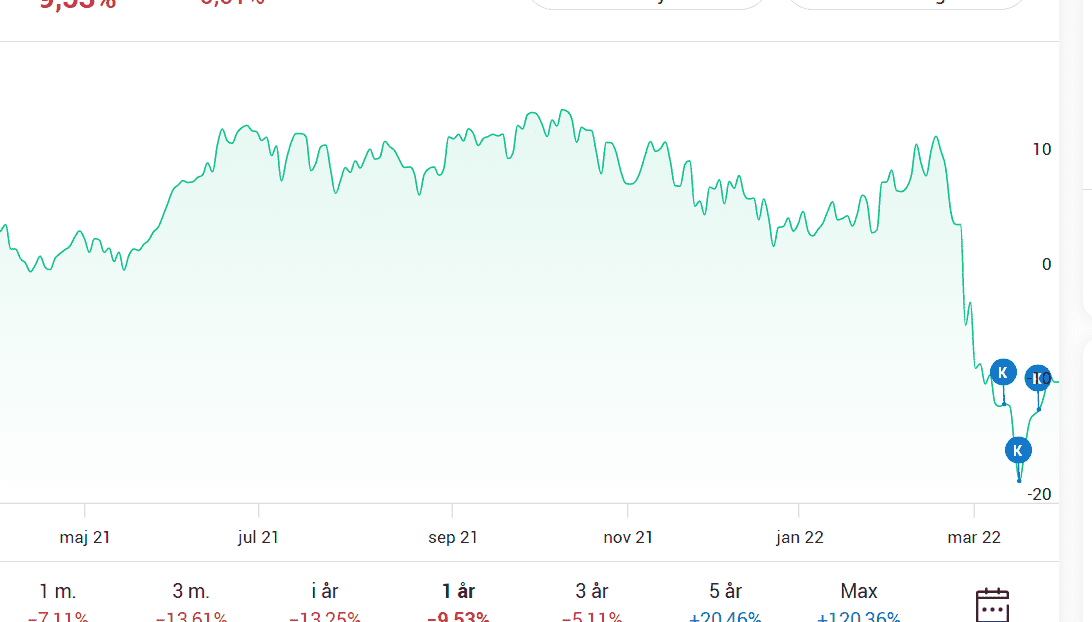1092x622 pixels.
Task: Click the 0 label on the y-axis
Action: coord(1046,265)
